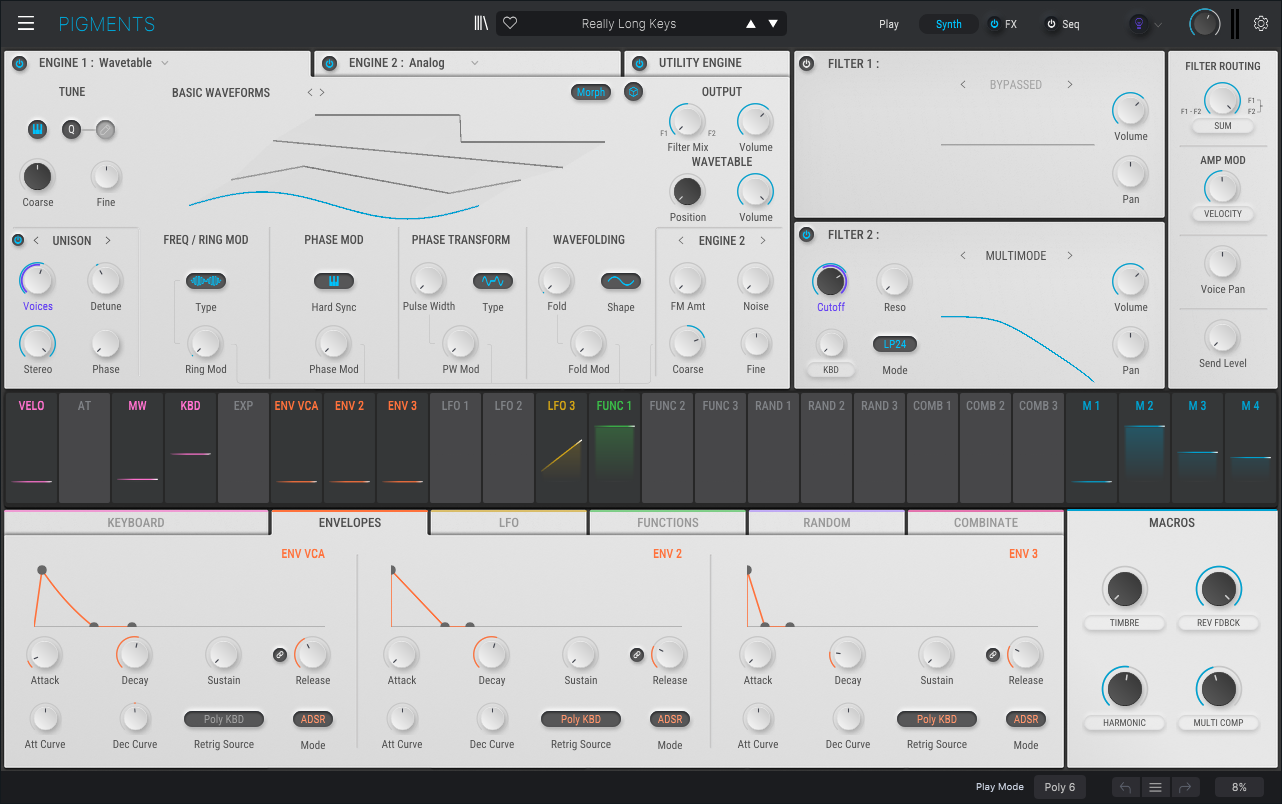Toggle the Unison power switch
Image resolution: width=1282 pixels, height=804 pixels.
(x=18, y=240)
